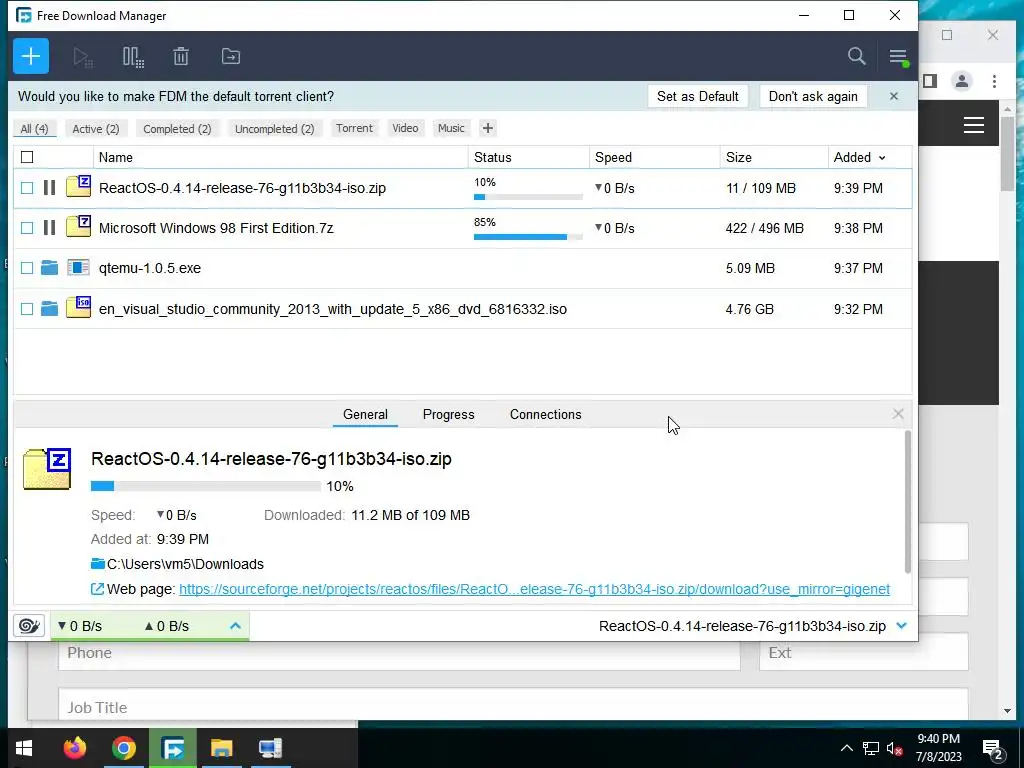The image size is (1024, 768).
Task: Click the Ext input field in browser
Action: [863, 652]
